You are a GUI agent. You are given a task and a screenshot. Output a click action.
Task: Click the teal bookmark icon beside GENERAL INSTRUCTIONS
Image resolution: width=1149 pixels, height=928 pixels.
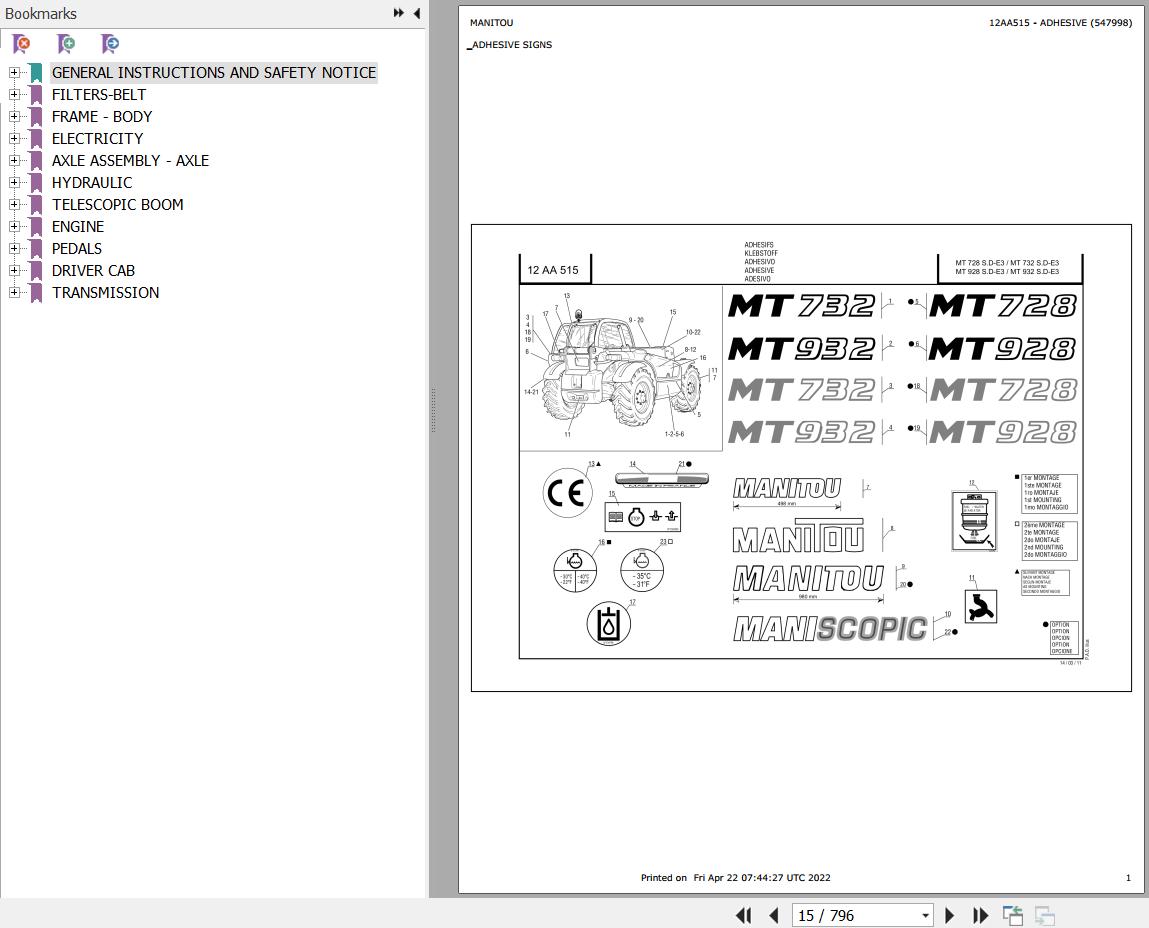click(36, 73)
